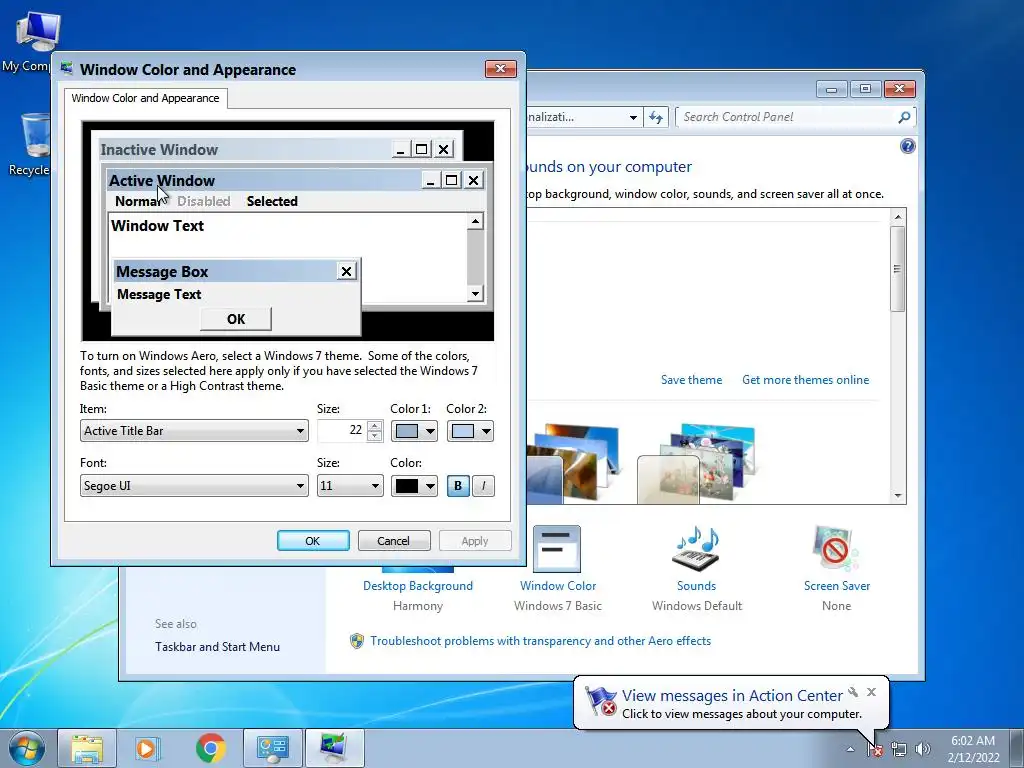Screen dimensions: 1024x768
Task: Click the Window Color icon
Action: (557, 549)
